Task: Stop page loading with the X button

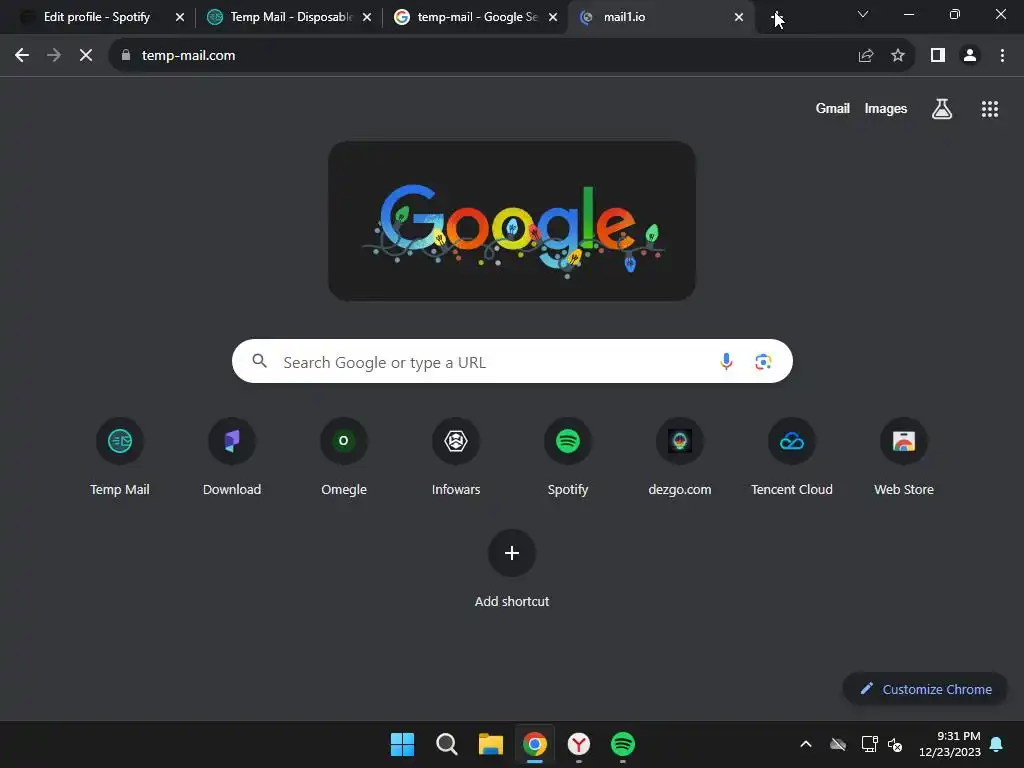Action: pyautogui.click(x=86, y=56)
